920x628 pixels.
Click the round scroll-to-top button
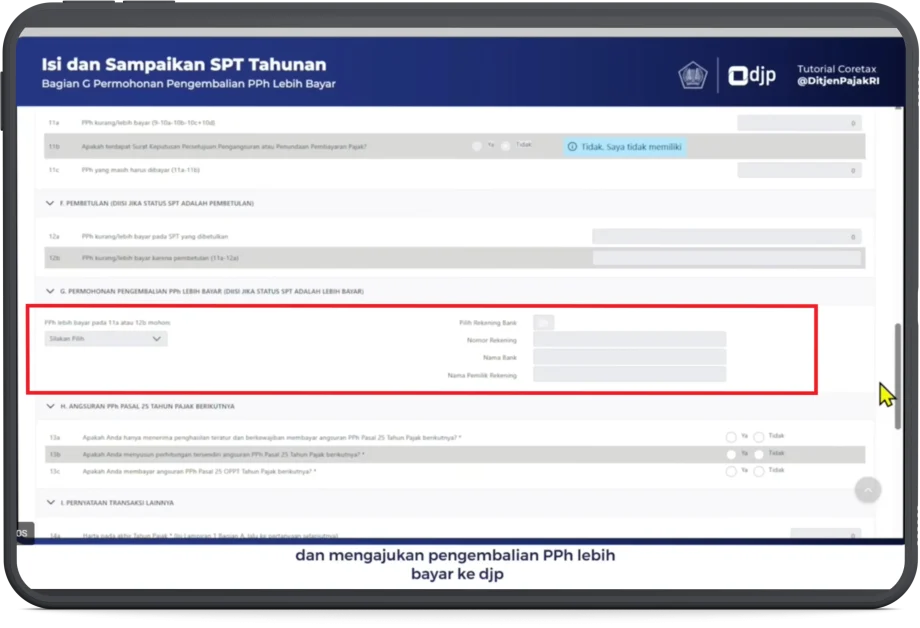868,489
